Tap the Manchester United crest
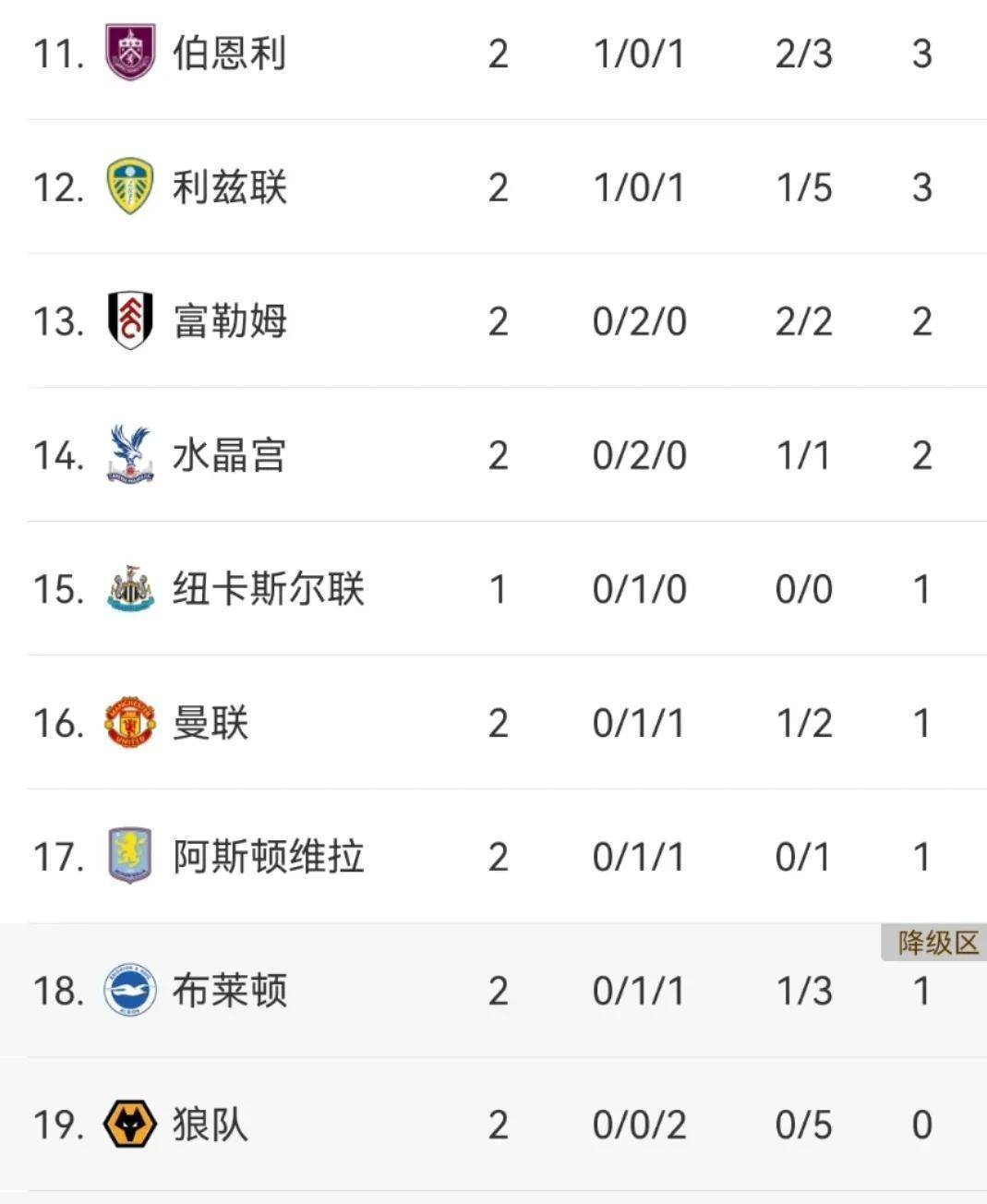 click(x=130, y=722)
